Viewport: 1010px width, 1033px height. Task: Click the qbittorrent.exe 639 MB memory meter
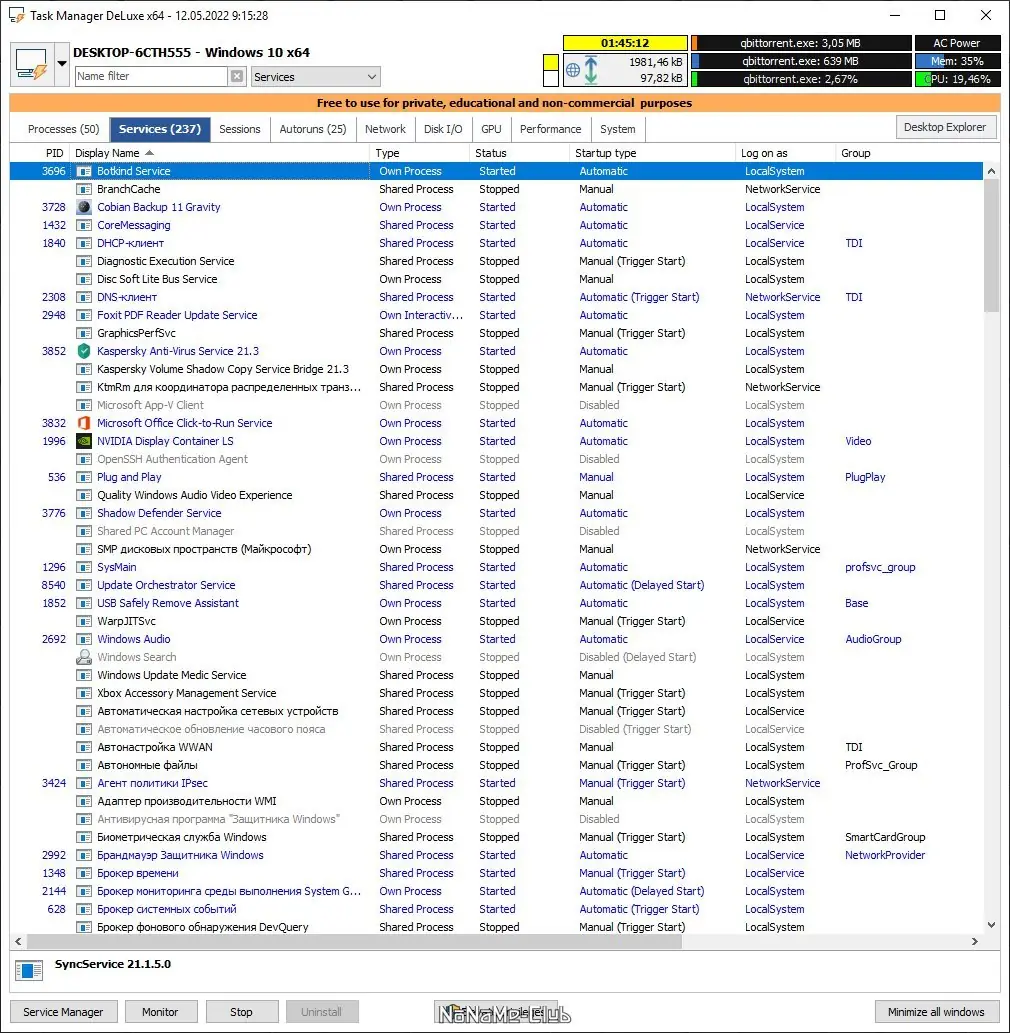click(800, 61)
